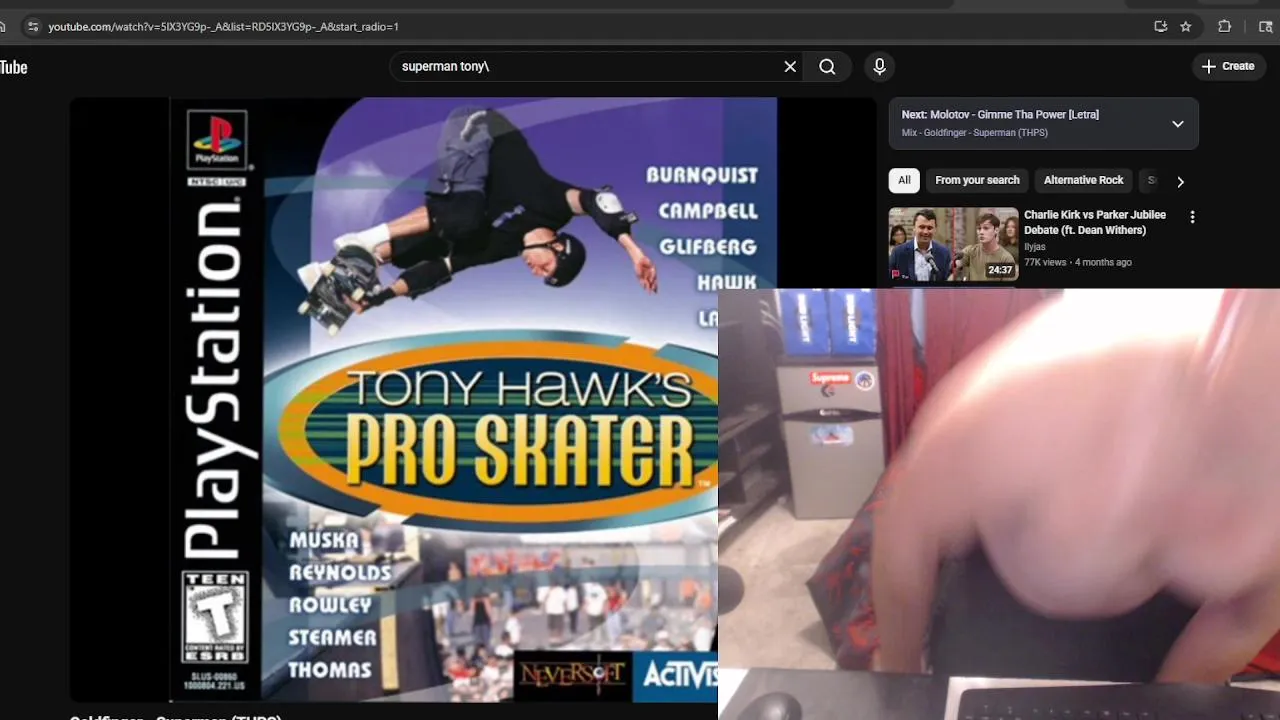Screen dimensions: 1280x720
Task: Open the browser extensions puzzle icon
Action: coord(1224,27)
